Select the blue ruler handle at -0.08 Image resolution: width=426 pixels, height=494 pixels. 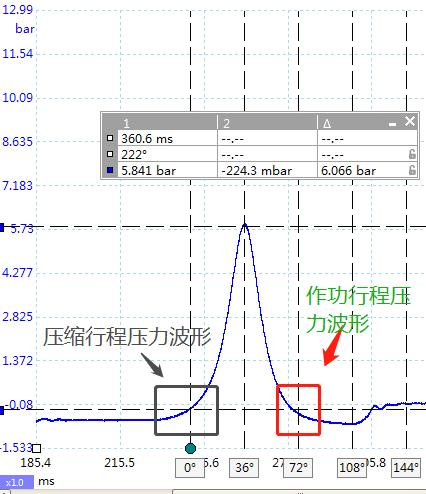point(2,410)
